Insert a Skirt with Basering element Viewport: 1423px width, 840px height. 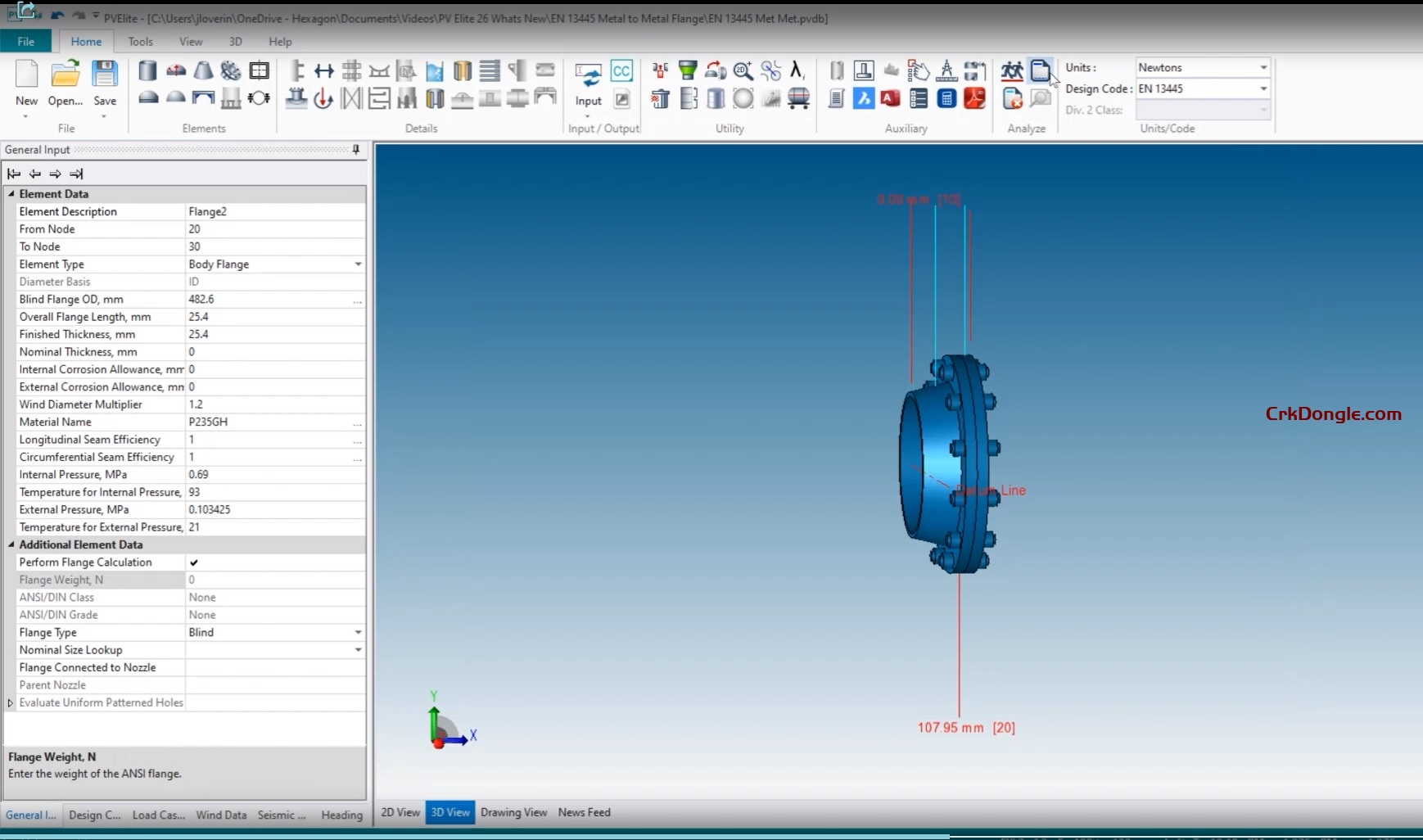pyautogui.click(x=232, y=97)
